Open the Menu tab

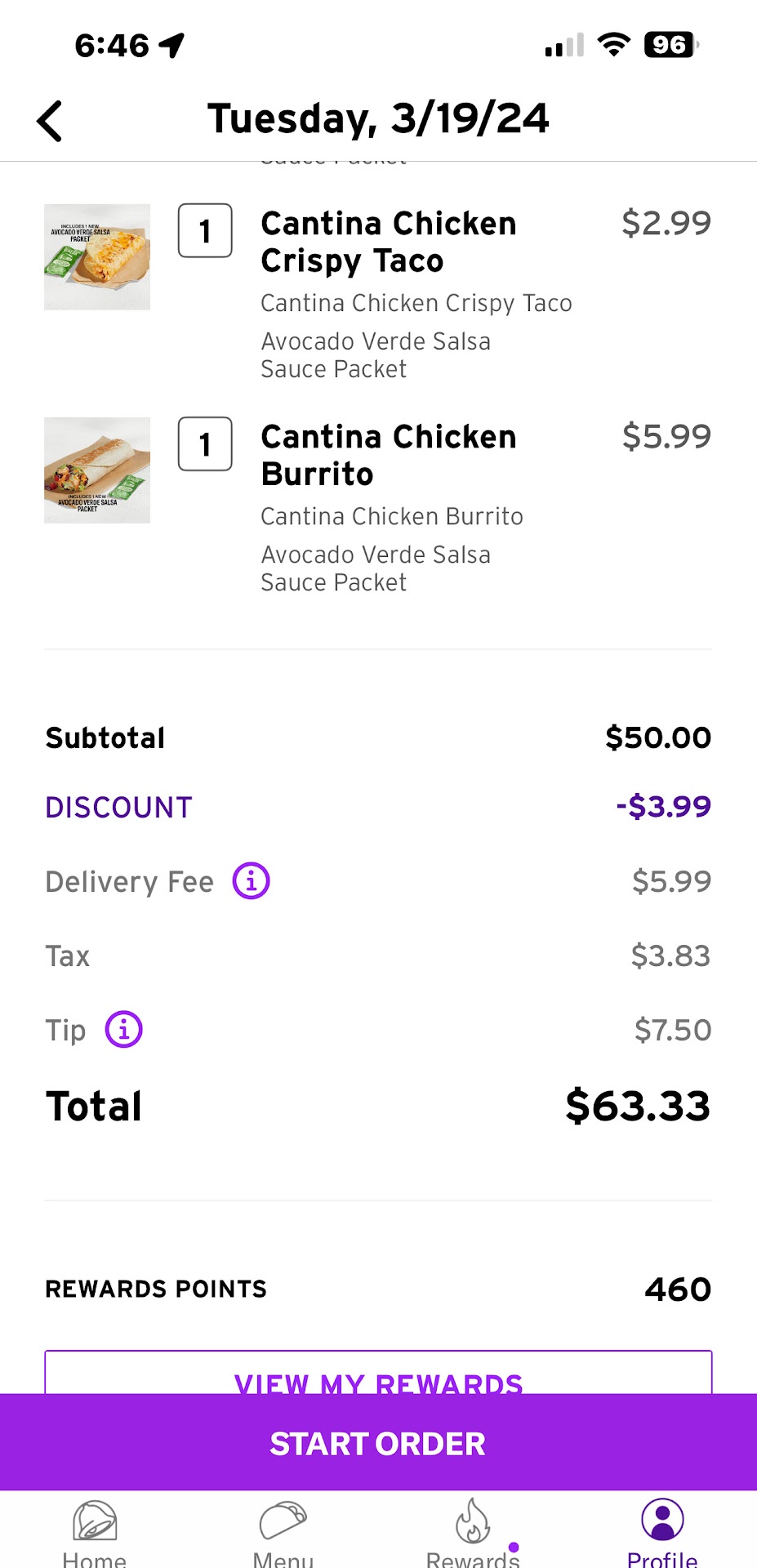283,1532
